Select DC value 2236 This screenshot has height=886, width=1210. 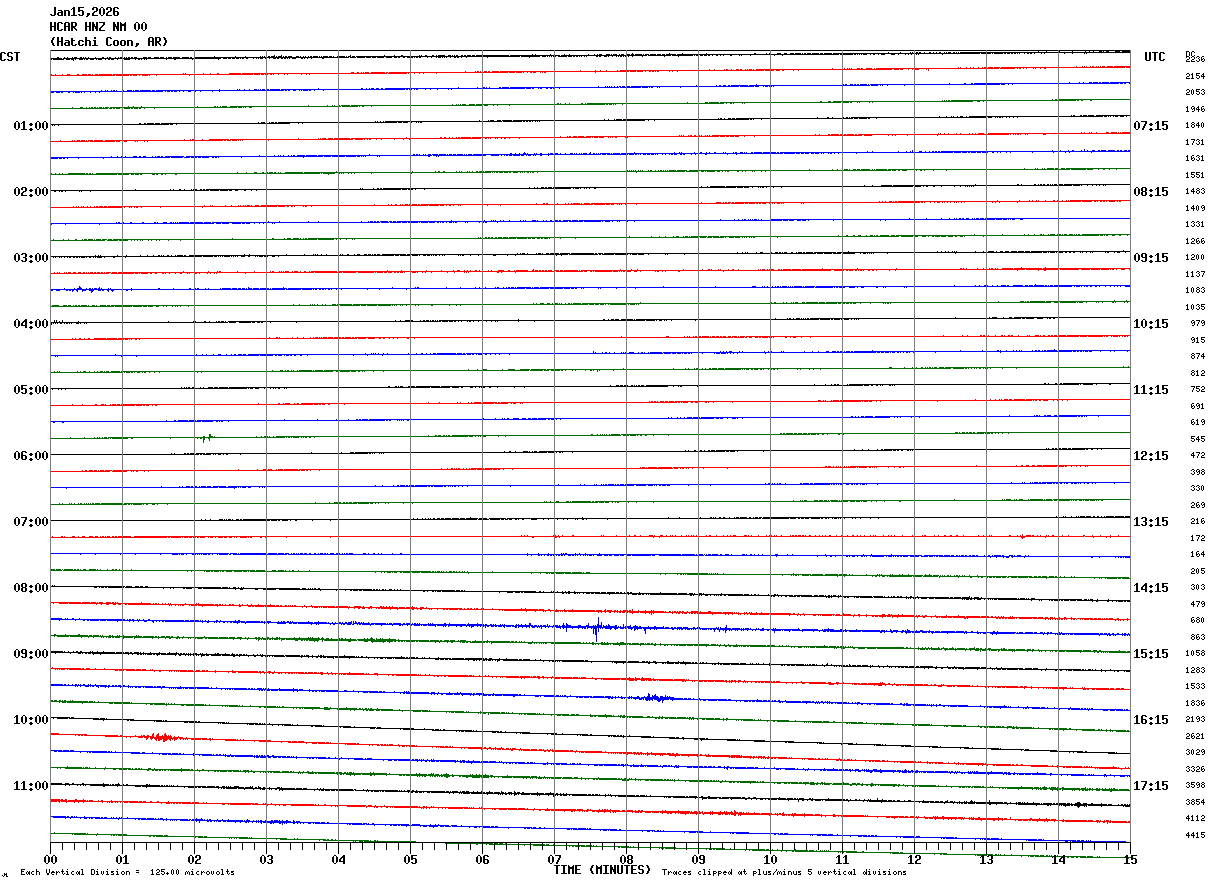[x=1195, y=60]
